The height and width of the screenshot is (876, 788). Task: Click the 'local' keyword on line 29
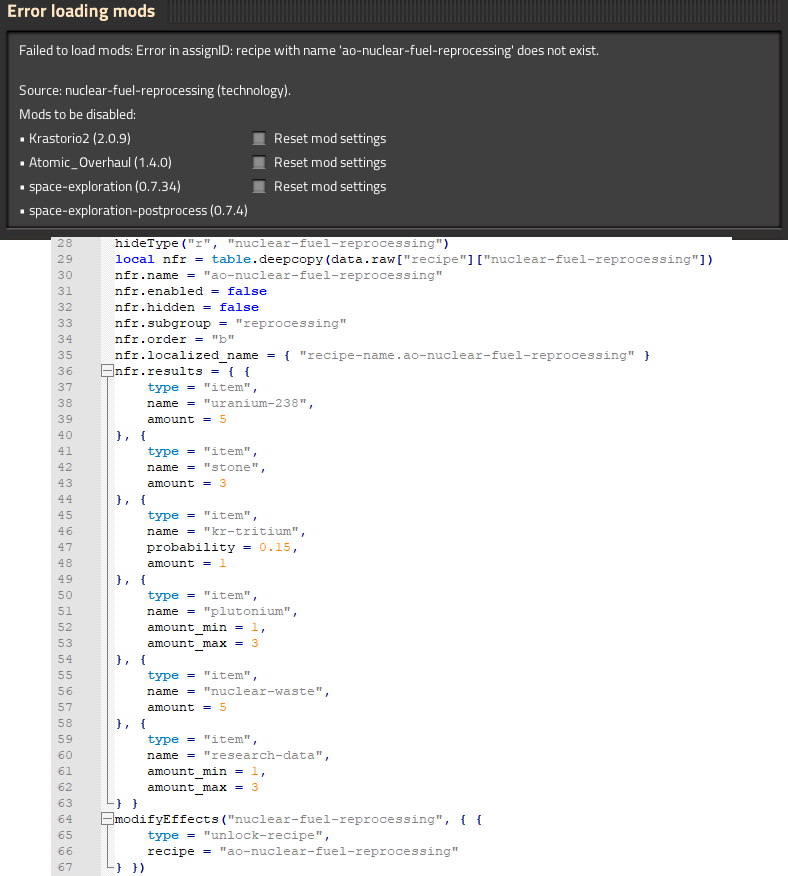pos(135,259)
